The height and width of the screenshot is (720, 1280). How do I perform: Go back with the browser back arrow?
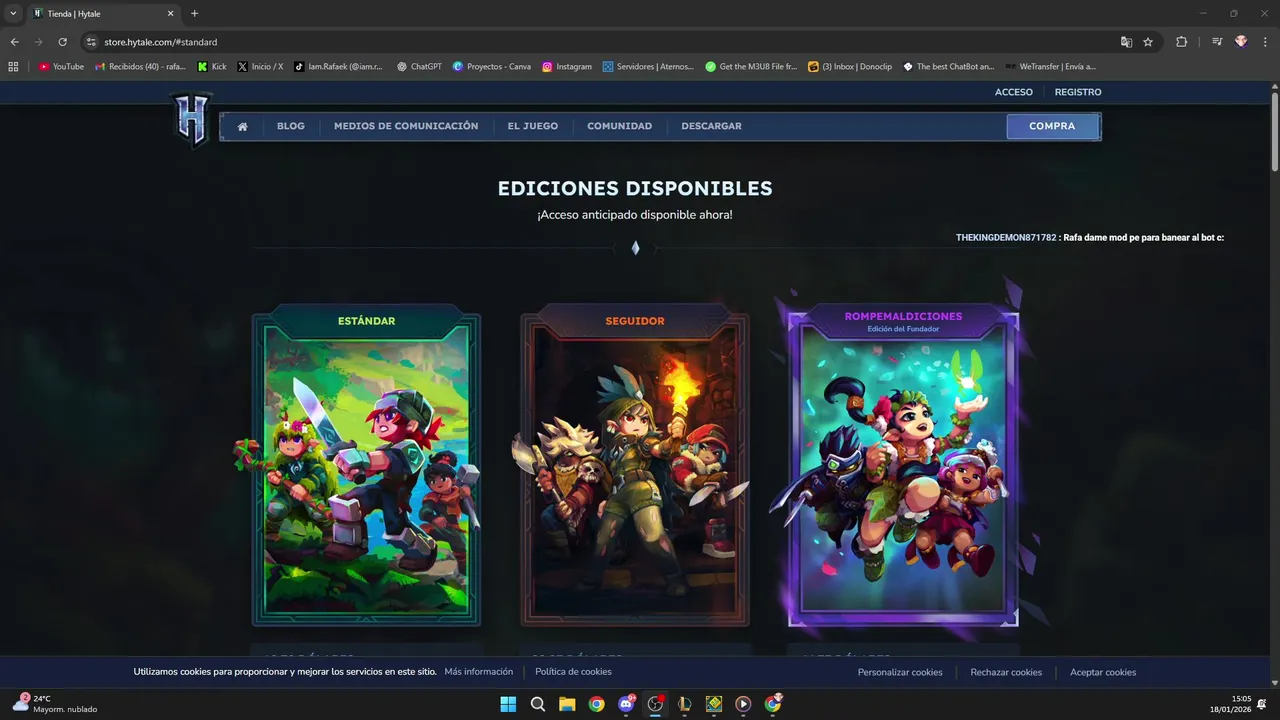pos(14,42)
